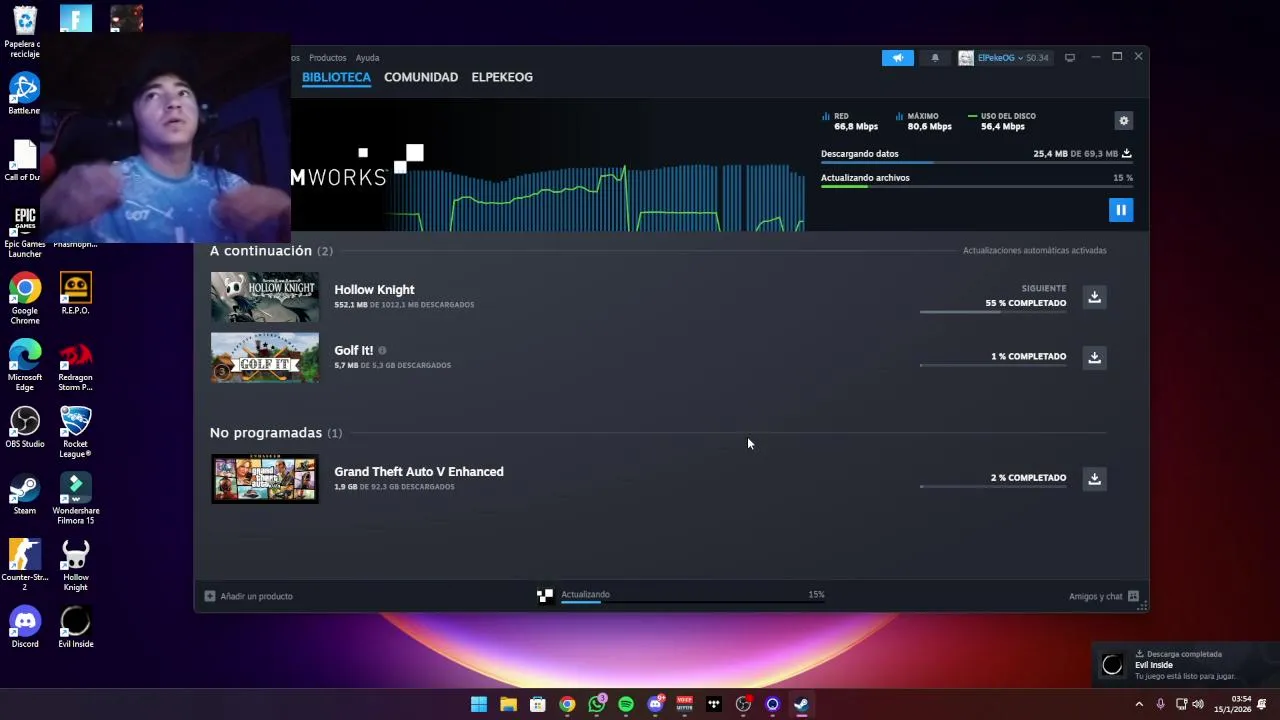Click the Grand Theft Auto V progress bar

coord(993,486)
